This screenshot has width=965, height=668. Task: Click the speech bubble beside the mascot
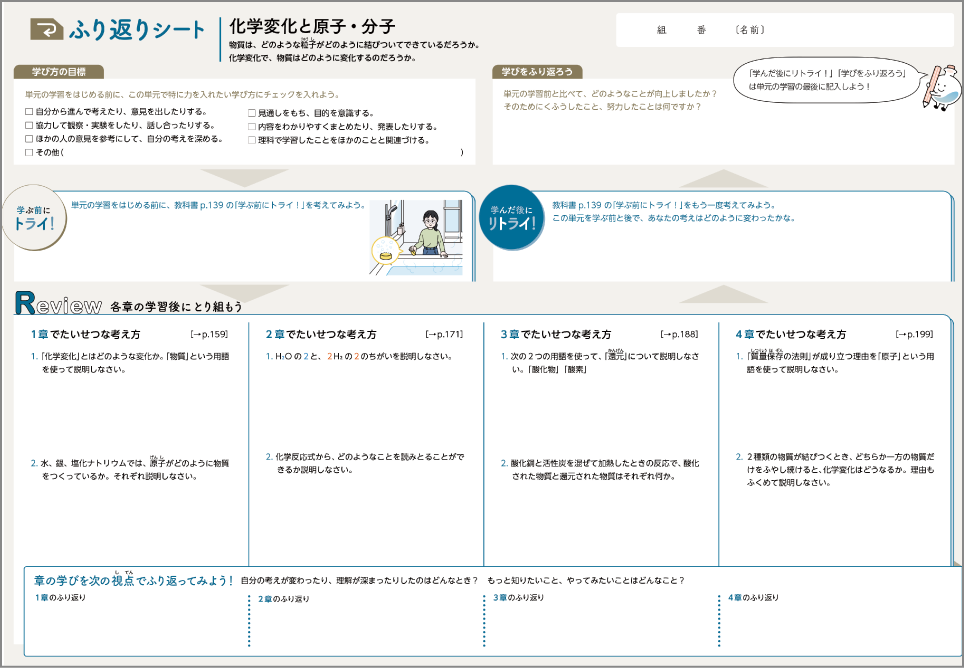820,80
